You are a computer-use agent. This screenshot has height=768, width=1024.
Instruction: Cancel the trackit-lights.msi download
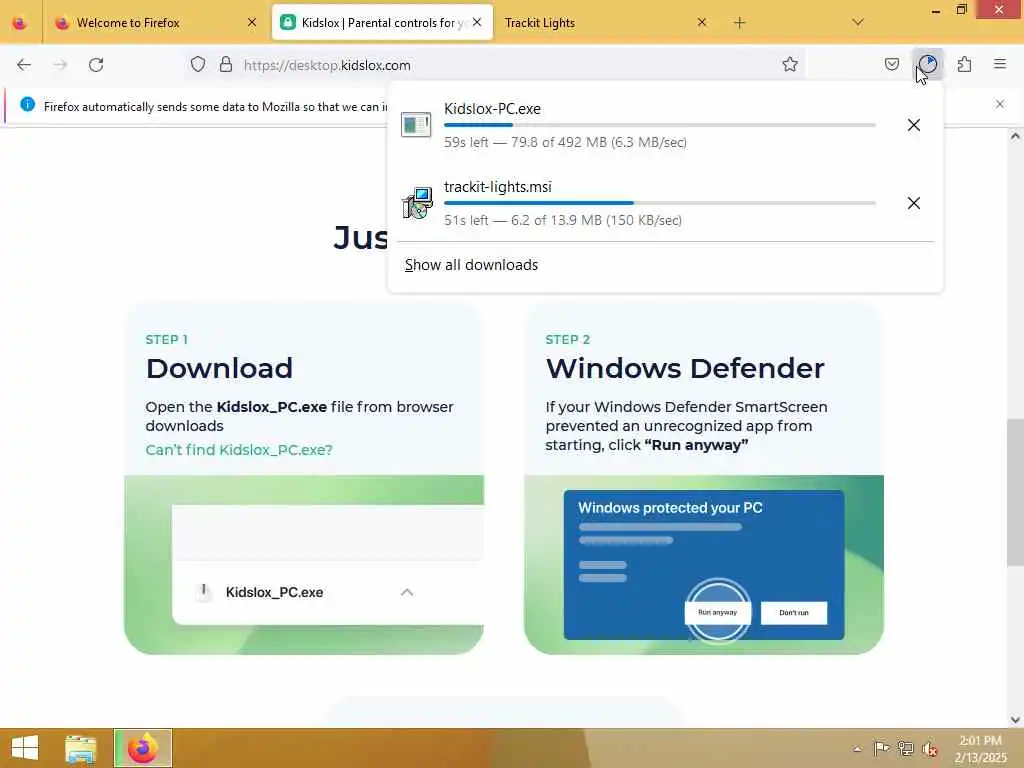(914, 203)
